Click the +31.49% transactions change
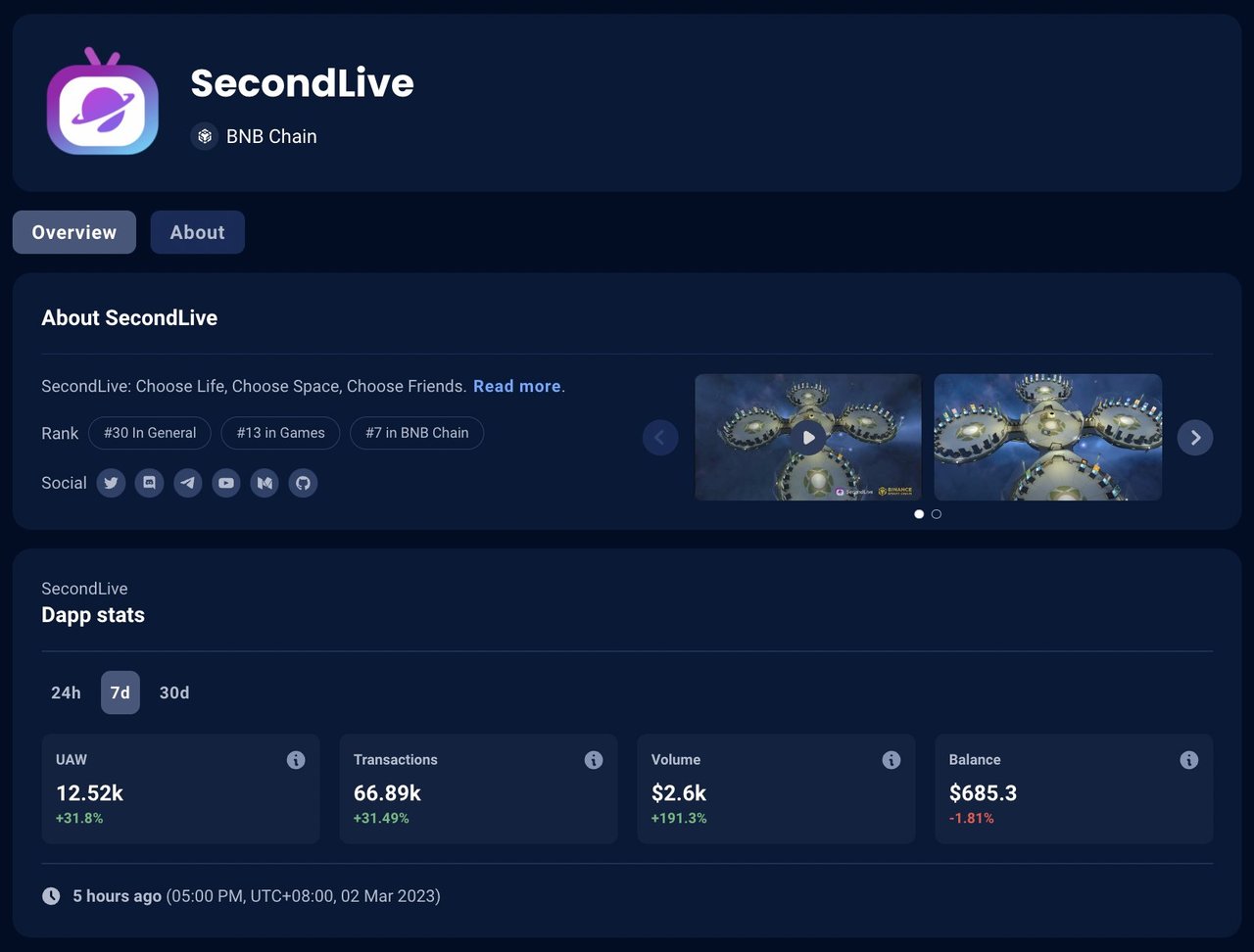 coord(382,818)
